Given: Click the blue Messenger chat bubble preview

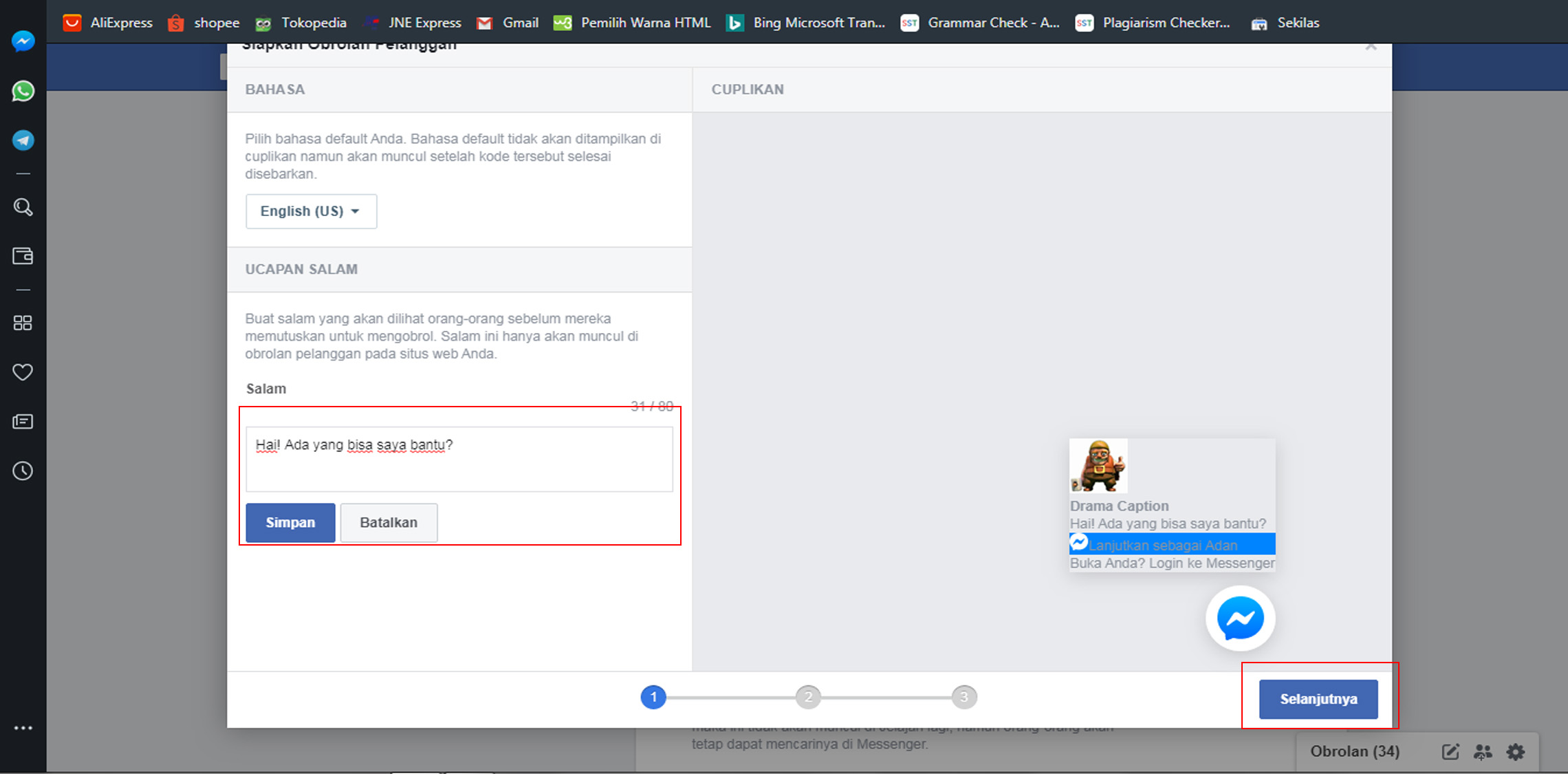Looking at the screenshot, I should coord(1240,619).
